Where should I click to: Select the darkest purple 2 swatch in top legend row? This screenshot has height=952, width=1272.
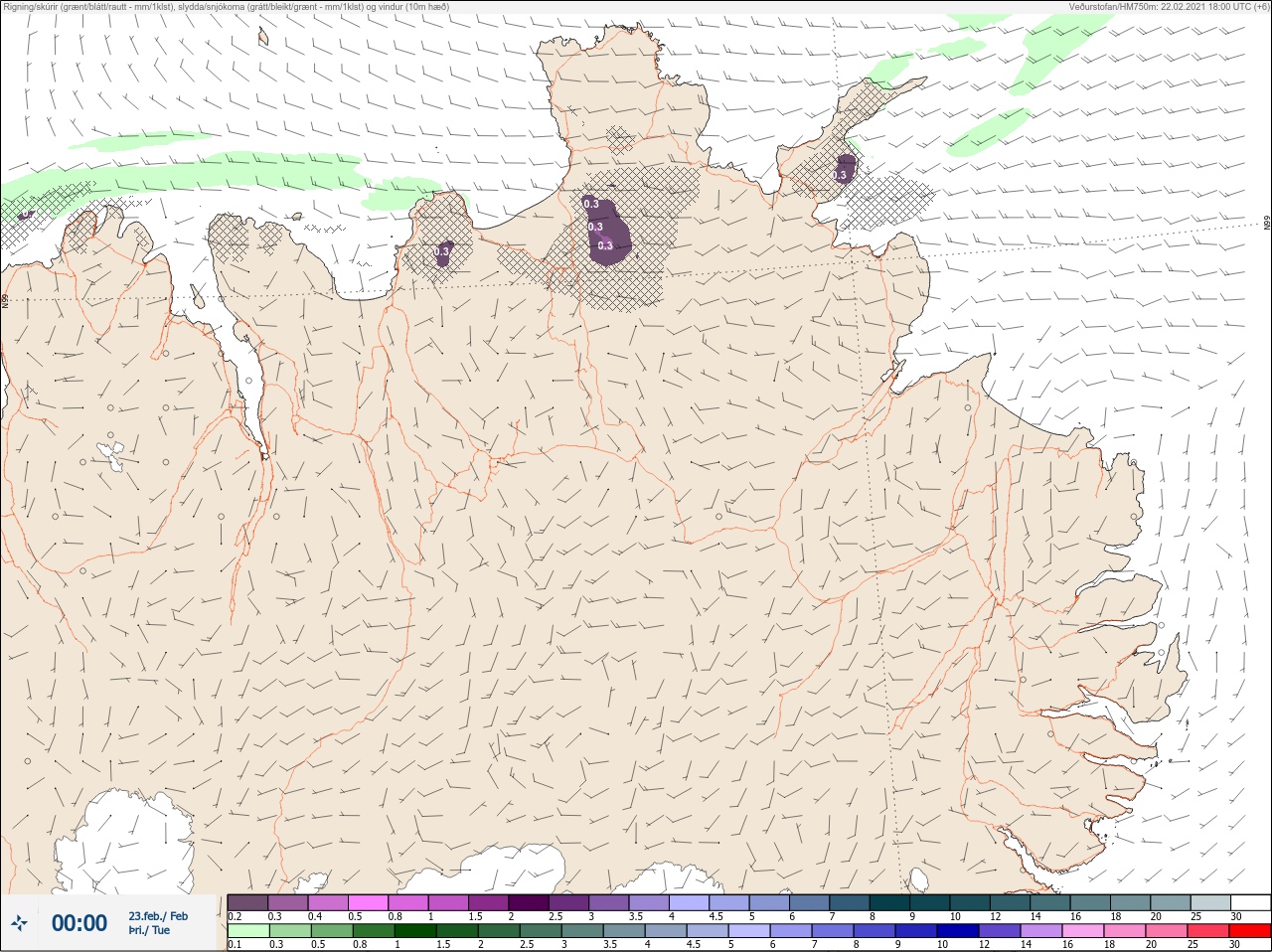529,902
